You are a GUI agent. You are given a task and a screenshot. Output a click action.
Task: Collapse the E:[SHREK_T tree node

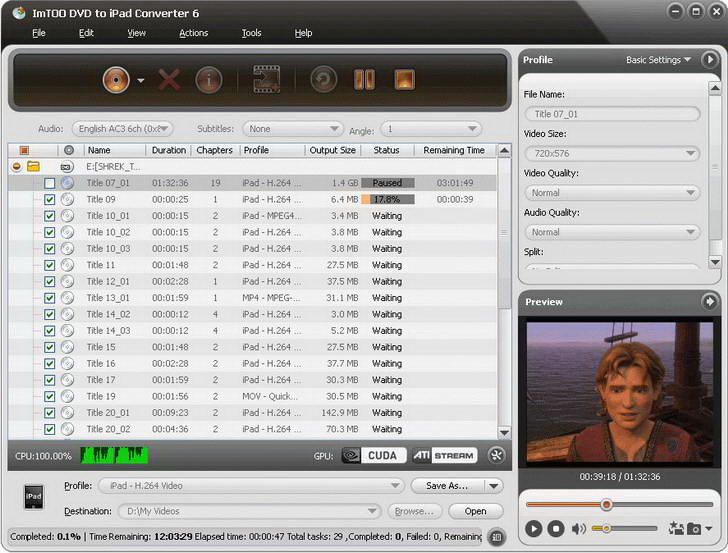[x=17, y=166]
